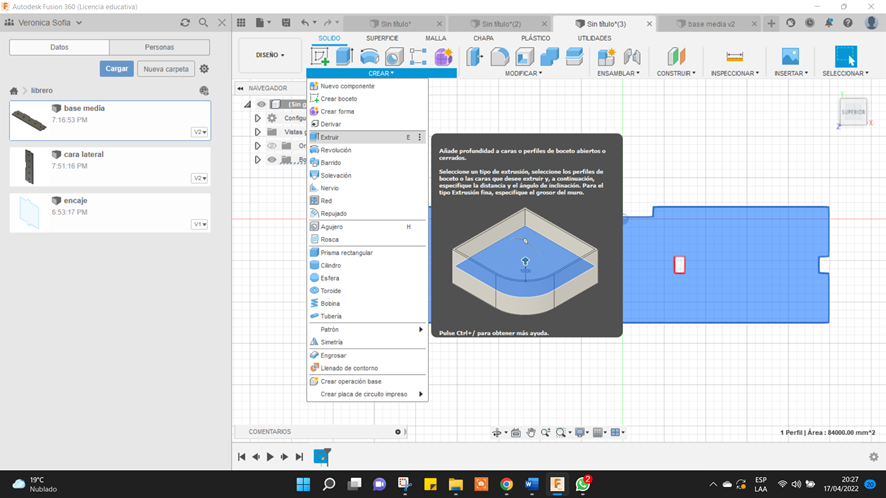Click the timeline sketch feature marker

[x=321, y=456]
